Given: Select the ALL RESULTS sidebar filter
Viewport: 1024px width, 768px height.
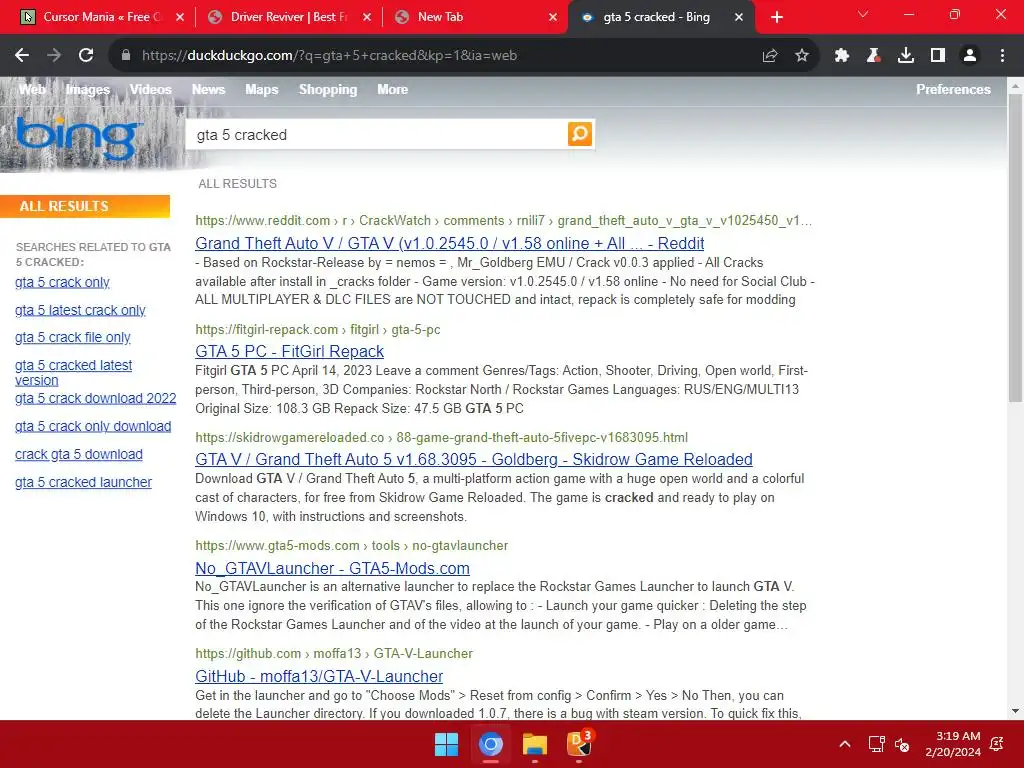Looking at the screenshot, I should click(x=85, y=206).
